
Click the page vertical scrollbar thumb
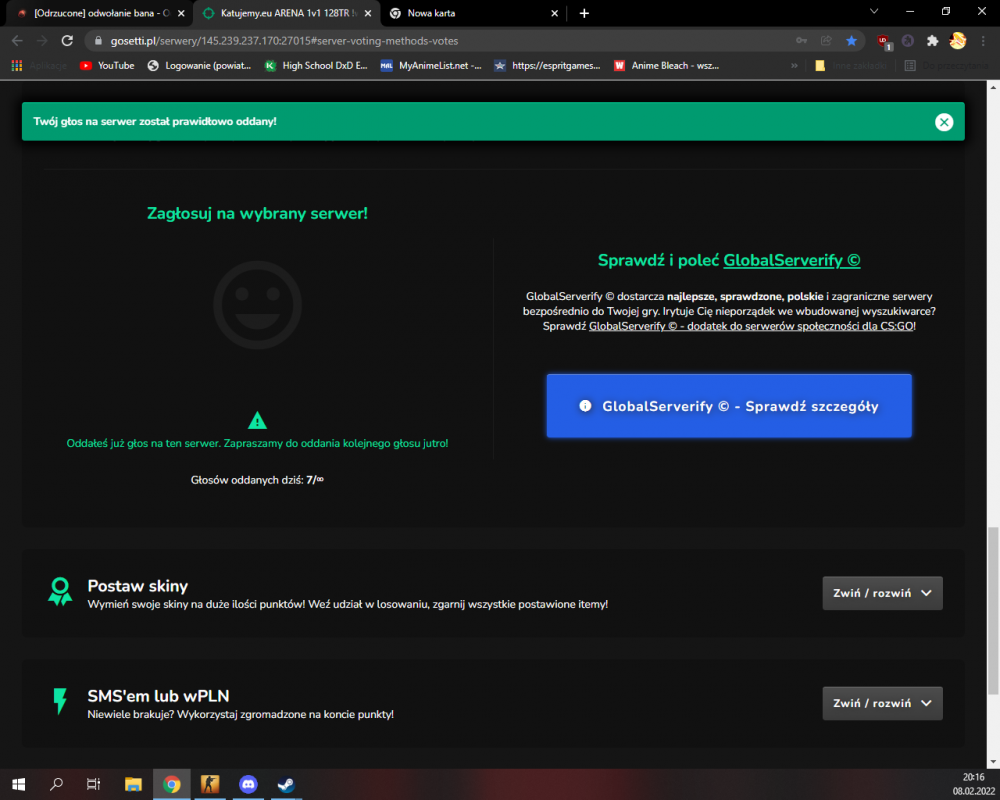993,610
